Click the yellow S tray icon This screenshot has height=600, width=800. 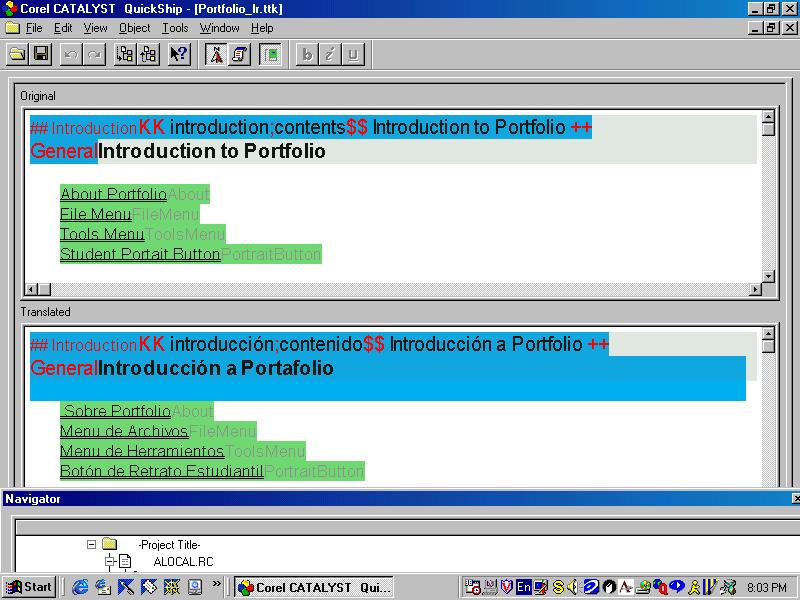click(558, 587)
